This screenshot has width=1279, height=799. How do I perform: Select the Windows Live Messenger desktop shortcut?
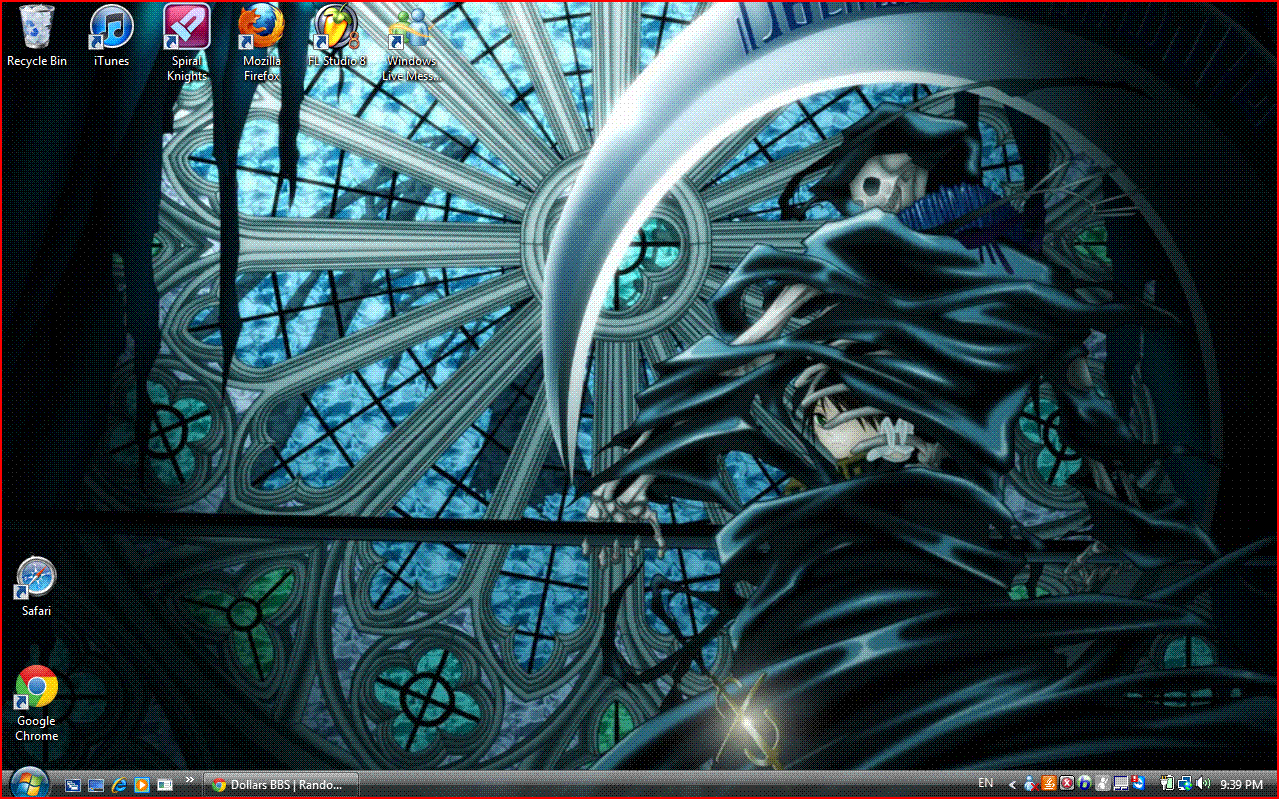(411, 43)
